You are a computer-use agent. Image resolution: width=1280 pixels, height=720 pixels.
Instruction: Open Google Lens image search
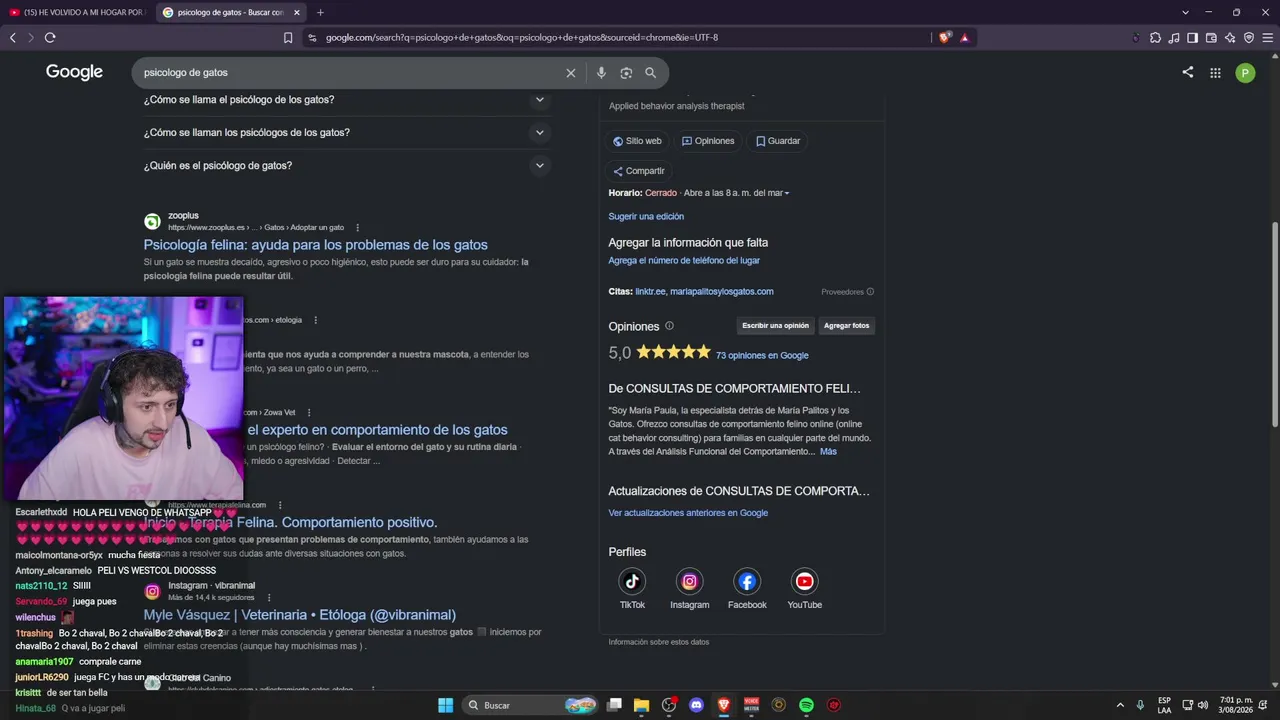pyautogui.click(x=626, y=73)
